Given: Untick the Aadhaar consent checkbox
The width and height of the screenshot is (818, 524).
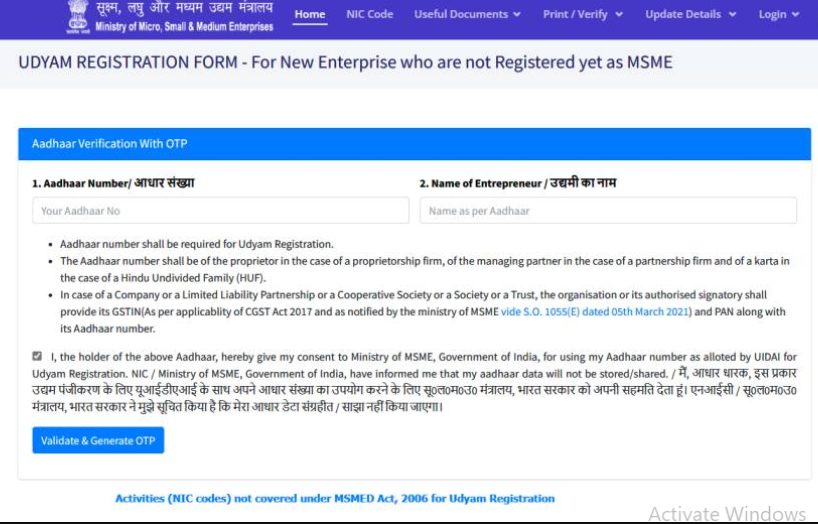Looking at the screenshot, I should 37,356.
